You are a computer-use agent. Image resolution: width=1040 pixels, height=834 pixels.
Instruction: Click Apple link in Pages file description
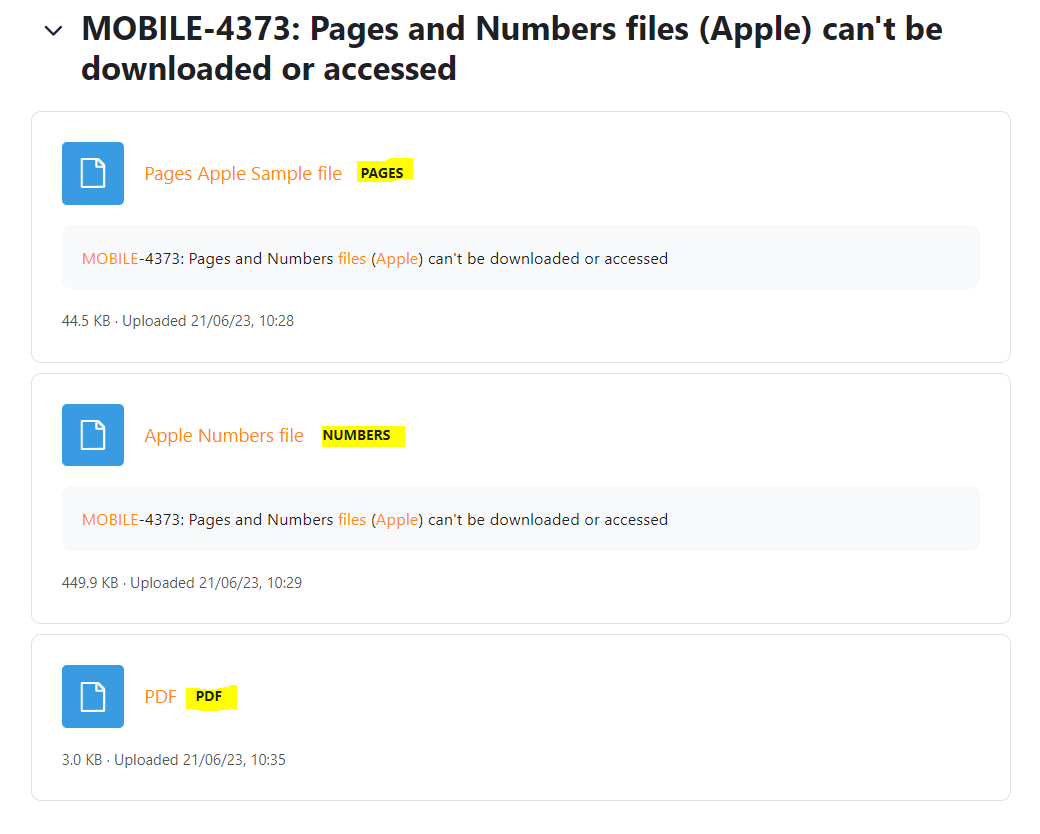click(x=397, y=259)
